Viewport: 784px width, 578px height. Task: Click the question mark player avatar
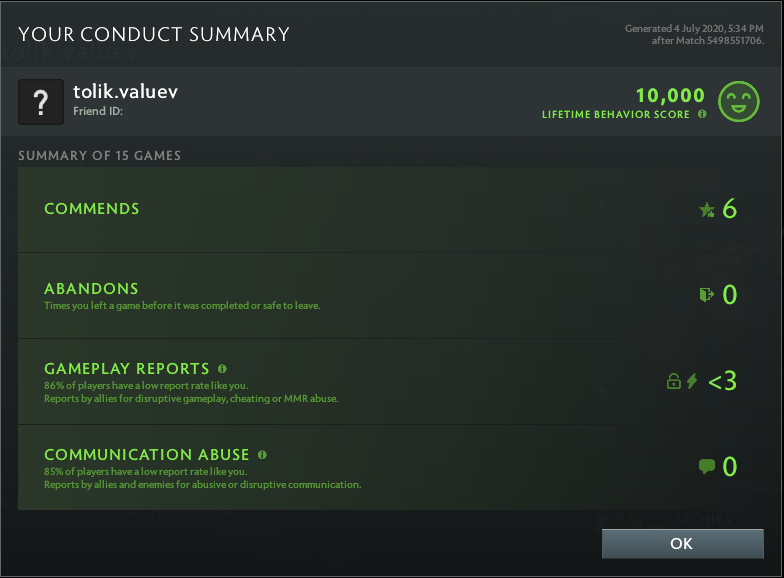point(41,102)
